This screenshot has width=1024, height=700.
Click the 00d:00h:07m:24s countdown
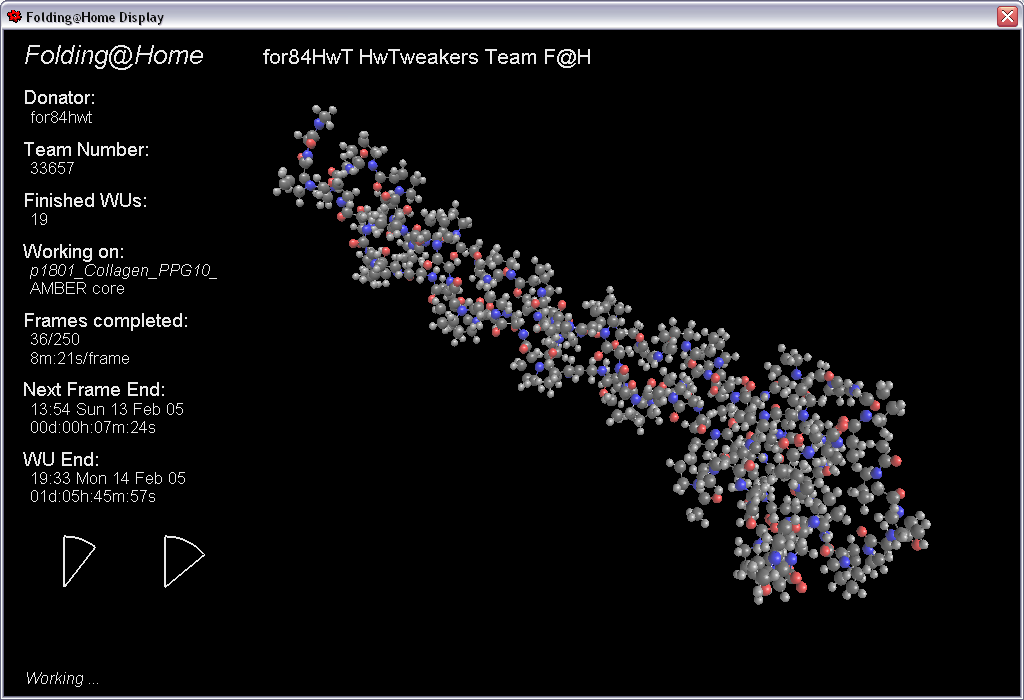tap(93, 427)
